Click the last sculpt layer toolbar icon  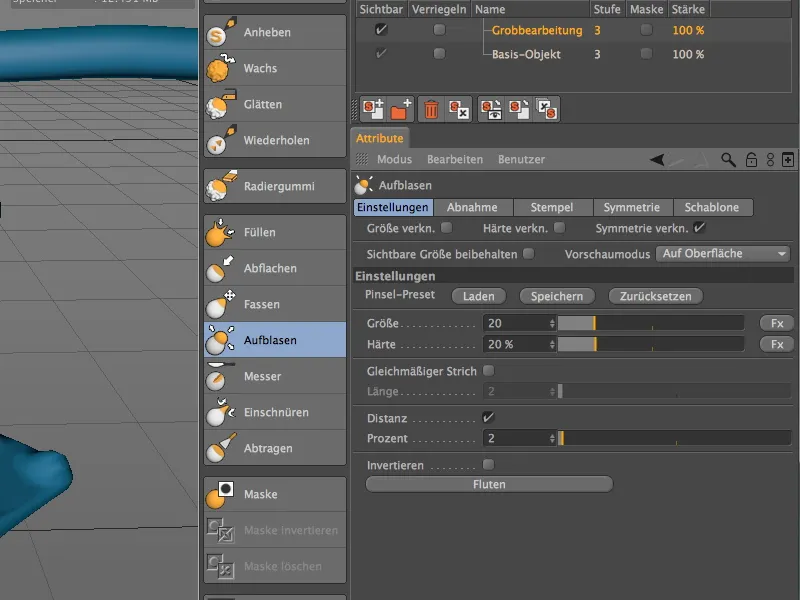click(547, 109)
